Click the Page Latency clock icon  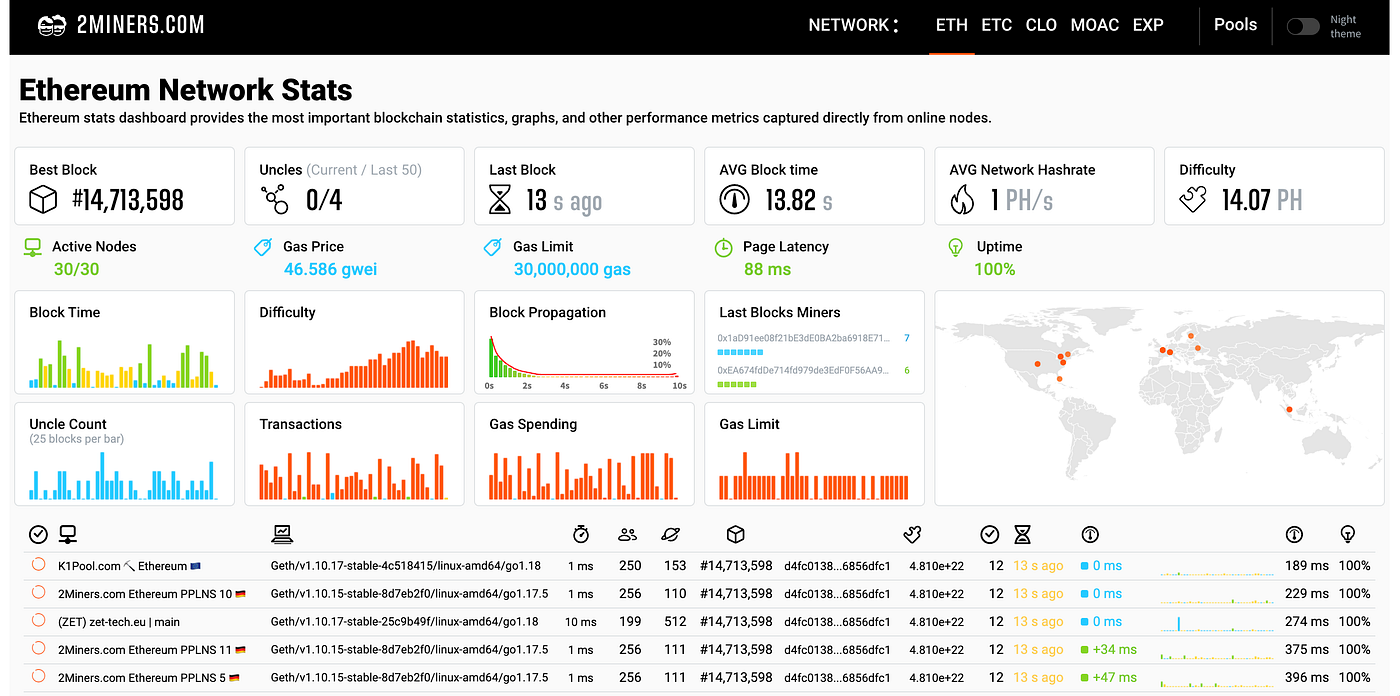point(723,247)
